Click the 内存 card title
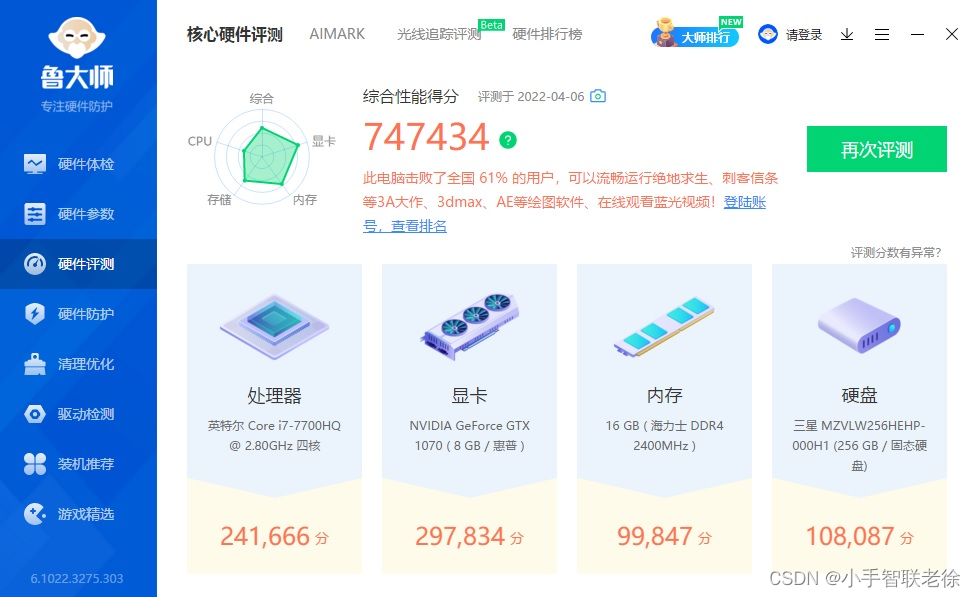The height and width of the screenshot is (597, 976). click(x=664, y=395)
